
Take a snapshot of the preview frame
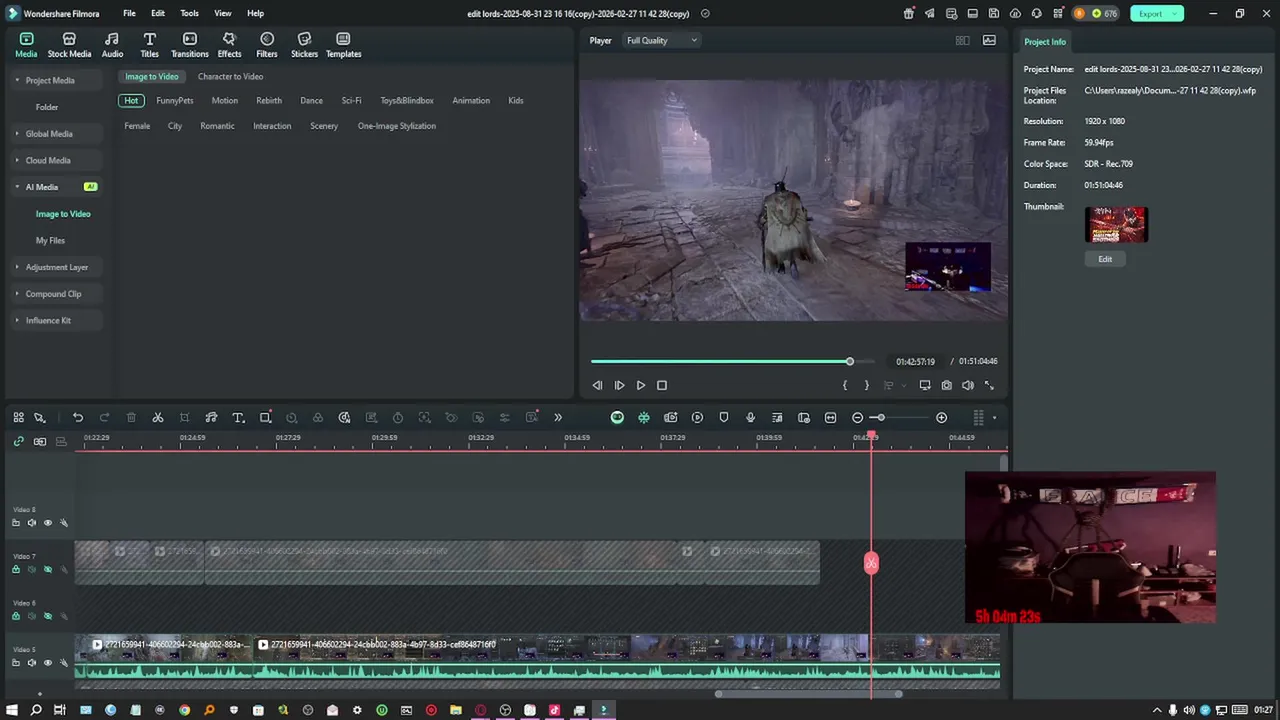coord(946,385)
